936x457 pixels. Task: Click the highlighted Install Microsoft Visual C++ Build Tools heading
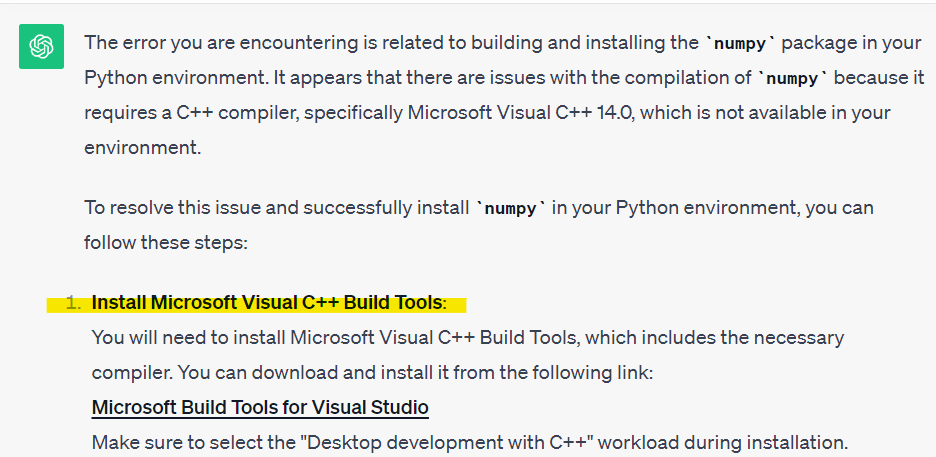[267, 303]
